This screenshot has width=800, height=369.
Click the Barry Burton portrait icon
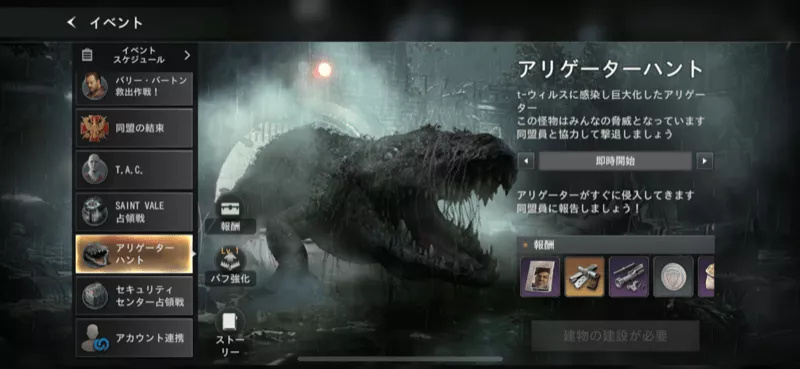(95, 86)
